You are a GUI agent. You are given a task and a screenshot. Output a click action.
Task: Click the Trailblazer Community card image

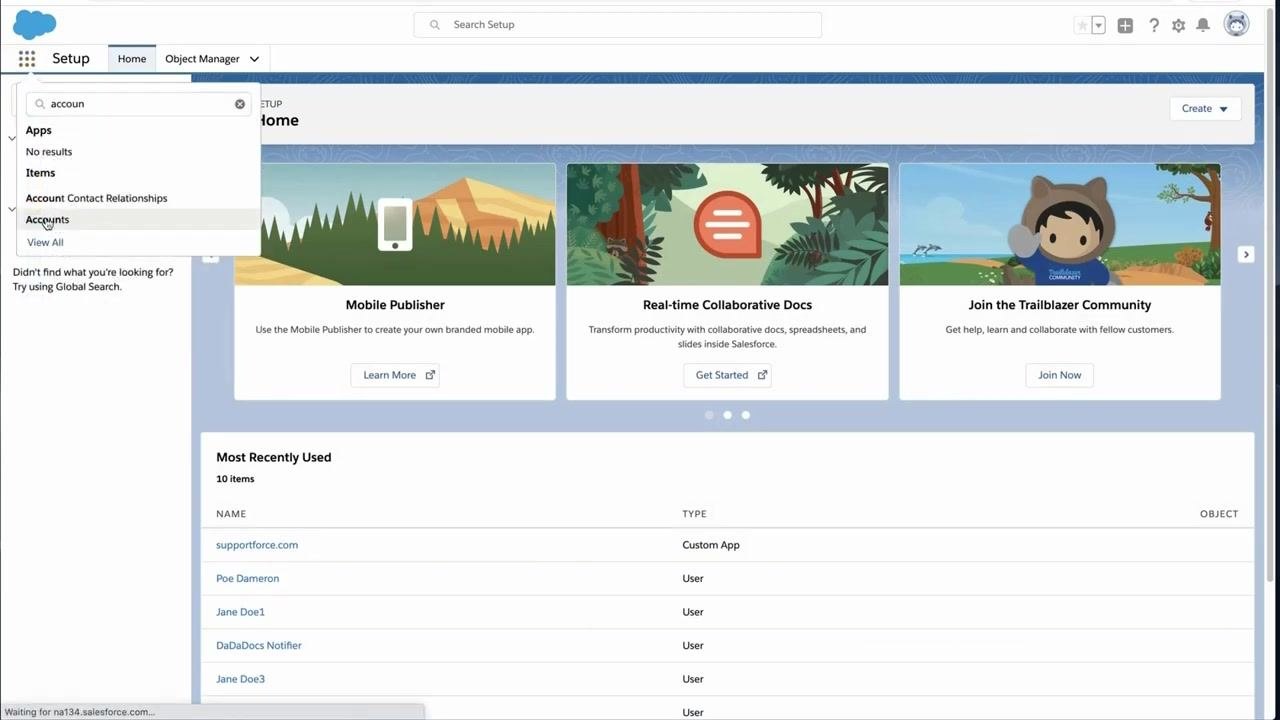(1059, 225)
